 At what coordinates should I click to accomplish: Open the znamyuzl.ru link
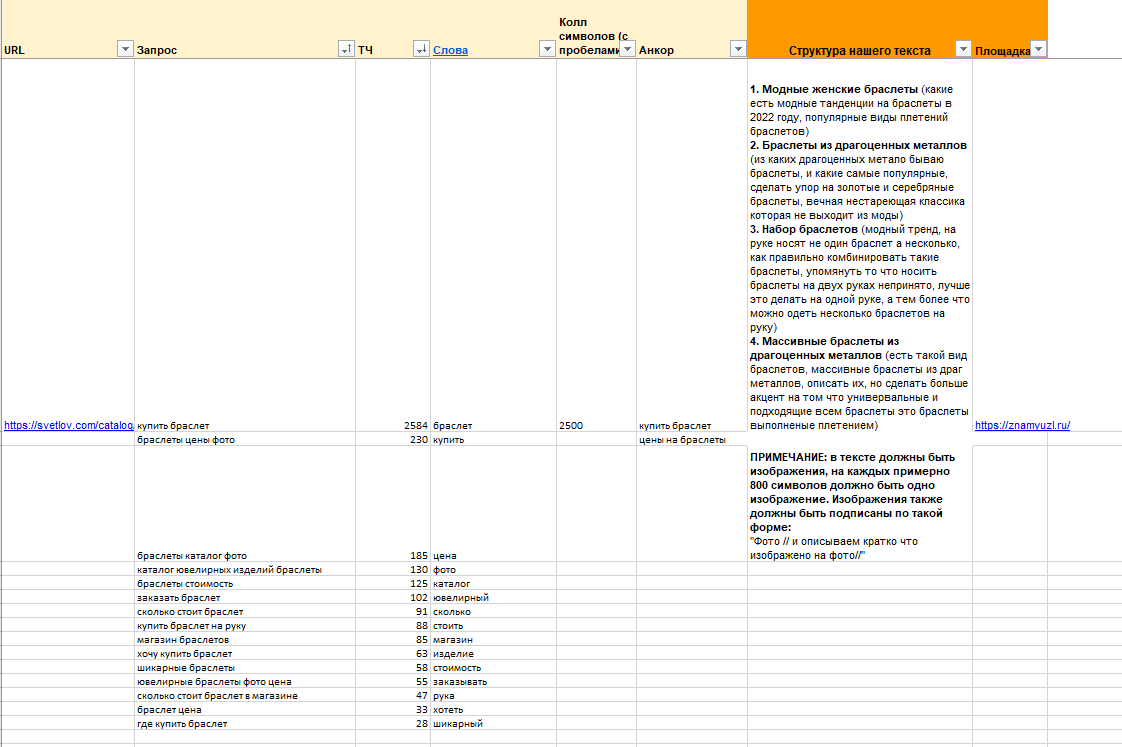pyautogui.click(x=1022, y=425)
